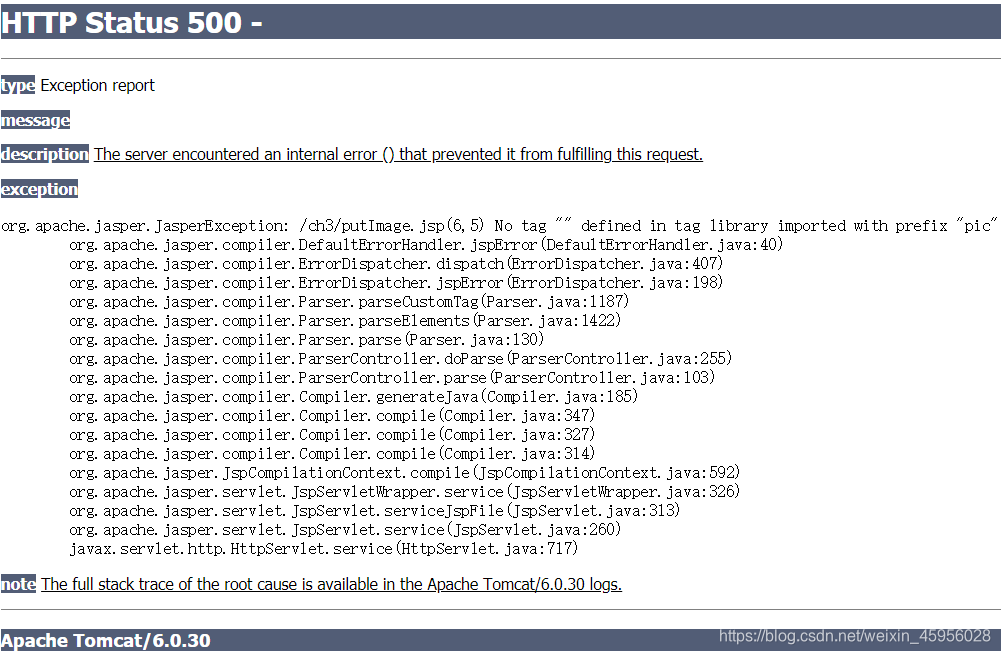The image size is (1001, 655).
Task: Click the Compiler.compile(Compiler.java:314) line
Action: click(332, 453)
